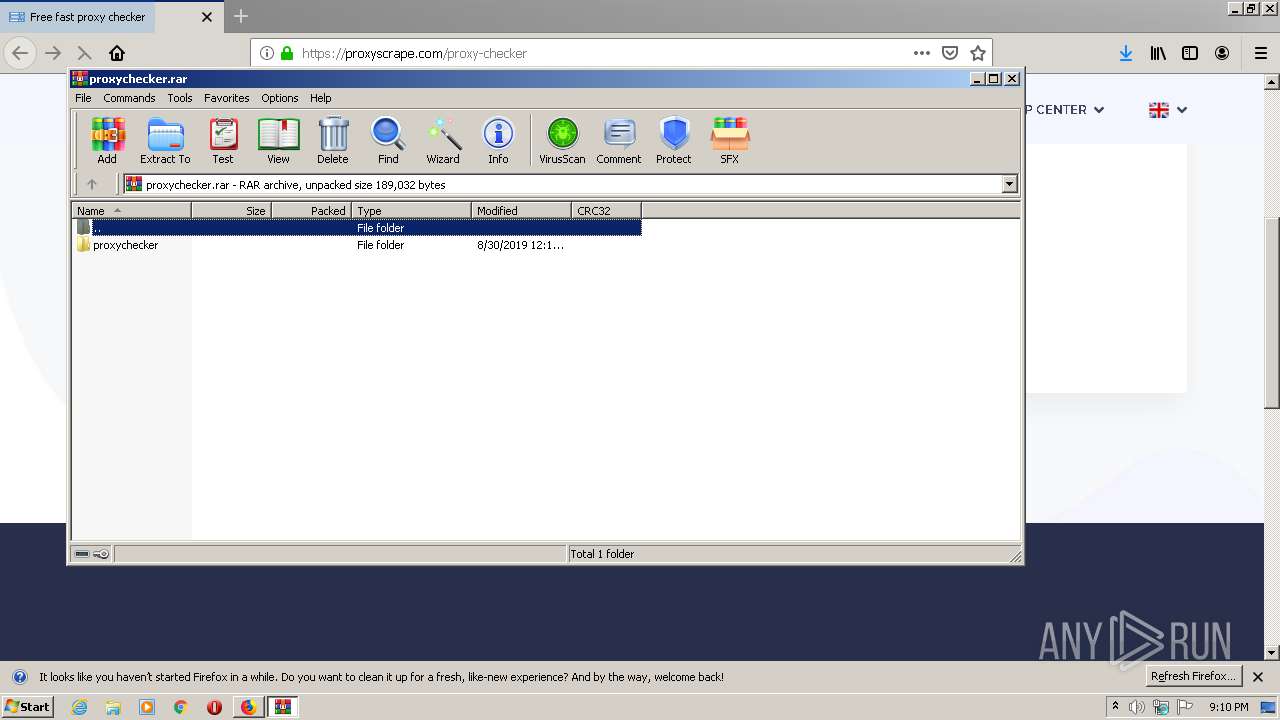This screenshot has height=720, width=1280.
Task: Sort by the Name column header
Action: pos(131,211)
